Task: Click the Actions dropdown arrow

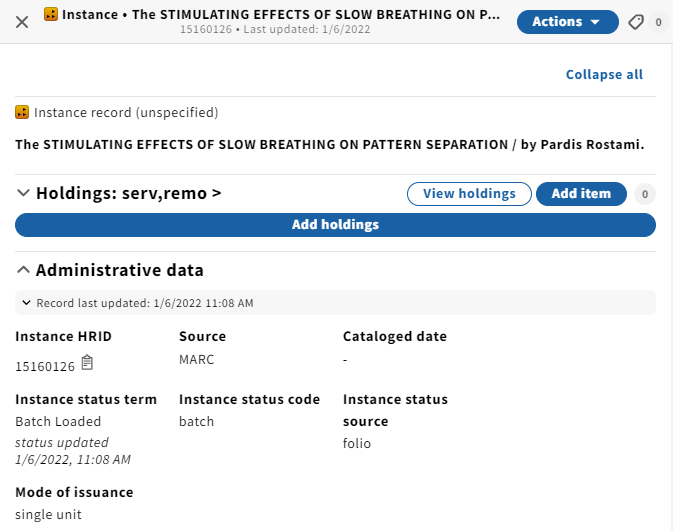Action: pos(595,22)
